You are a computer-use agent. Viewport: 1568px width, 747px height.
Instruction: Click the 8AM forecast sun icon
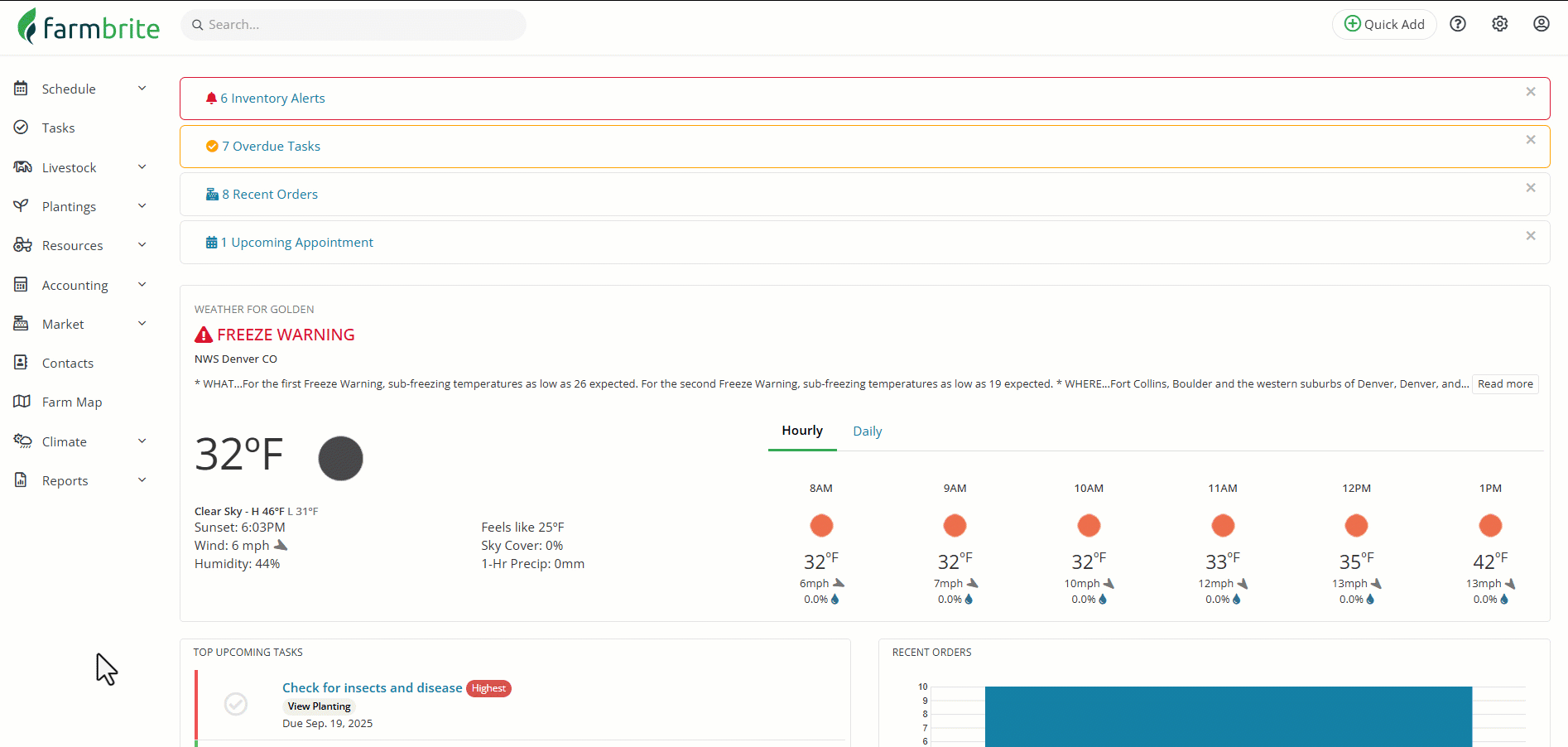coord(821,525)
